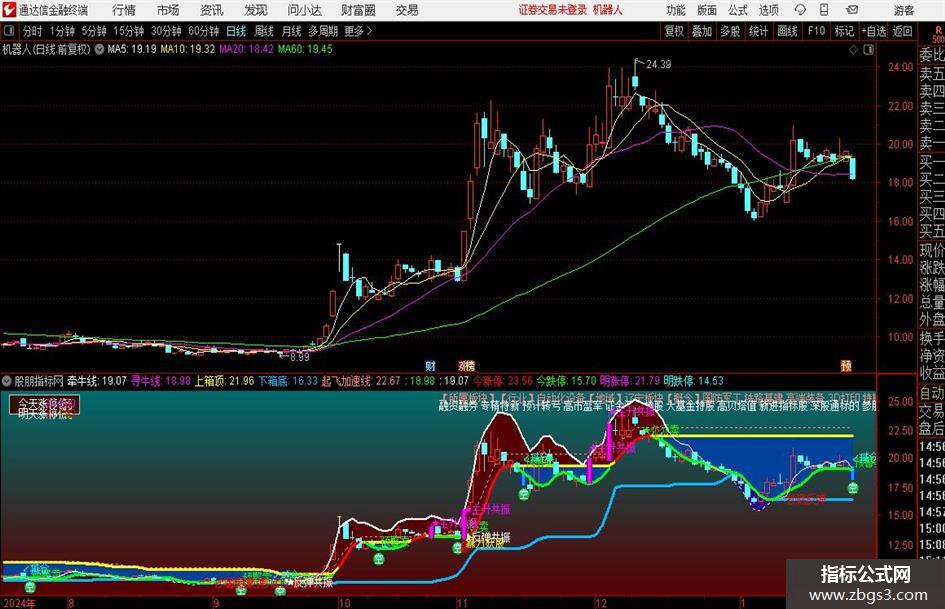The width and height of the screenshot is (945, 609).
Task: Click the 上箱顶: 21.96 indicator value
Action: pyautogui.click(x=224, y=381)
